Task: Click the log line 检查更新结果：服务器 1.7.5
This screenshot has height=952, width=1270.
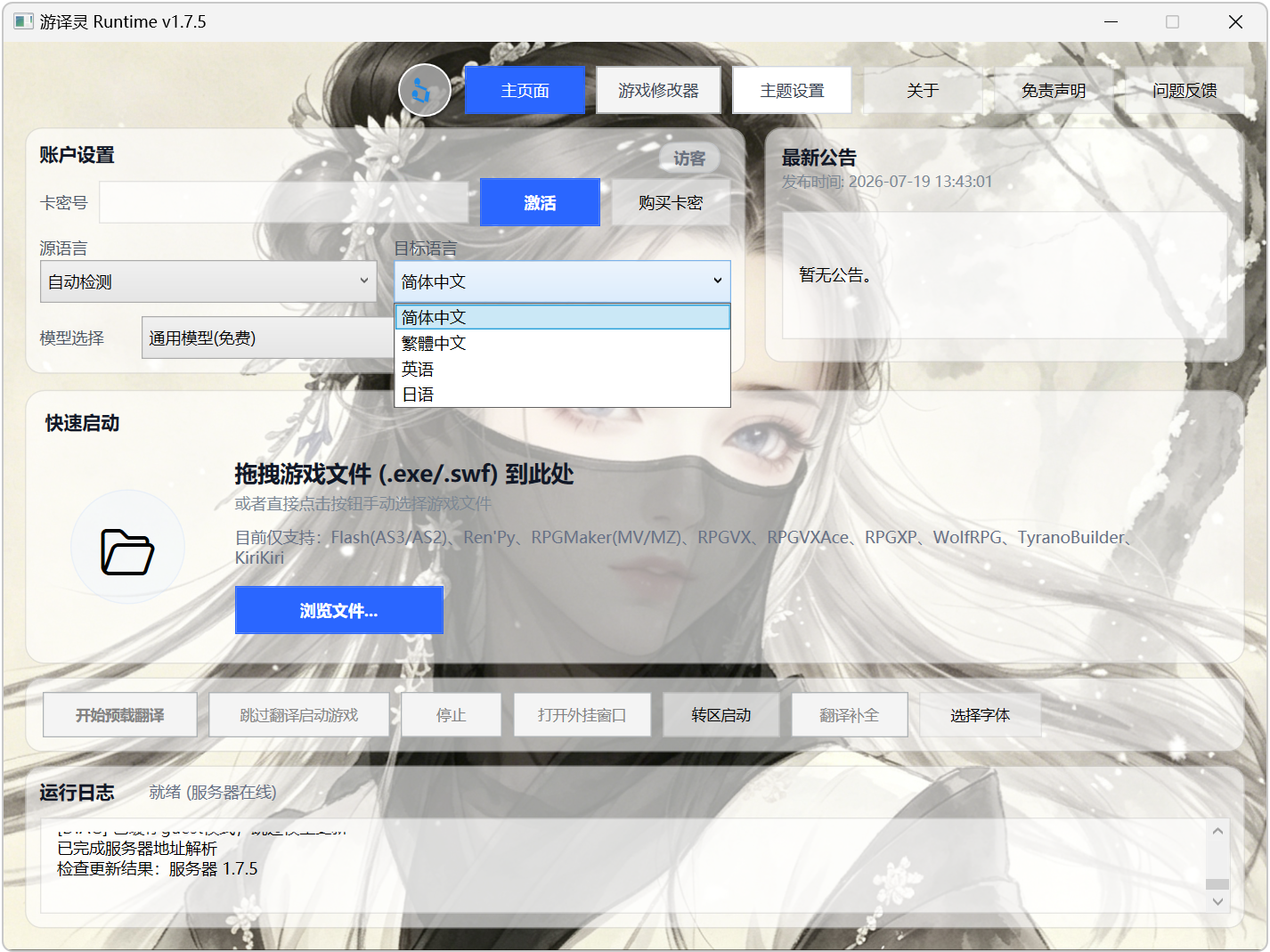Action: [x=158, y=868]
